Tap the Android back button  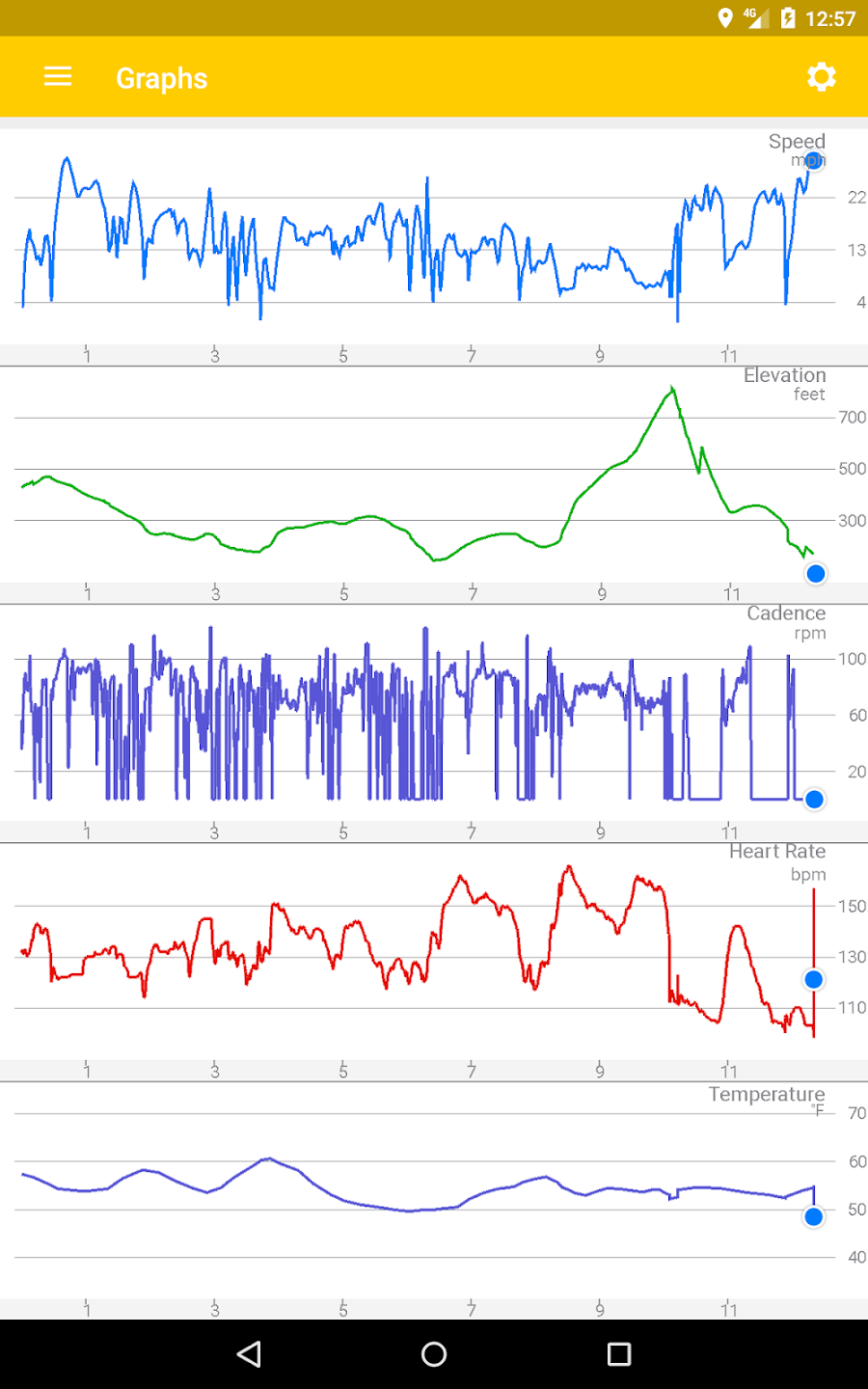[249, 1354]
